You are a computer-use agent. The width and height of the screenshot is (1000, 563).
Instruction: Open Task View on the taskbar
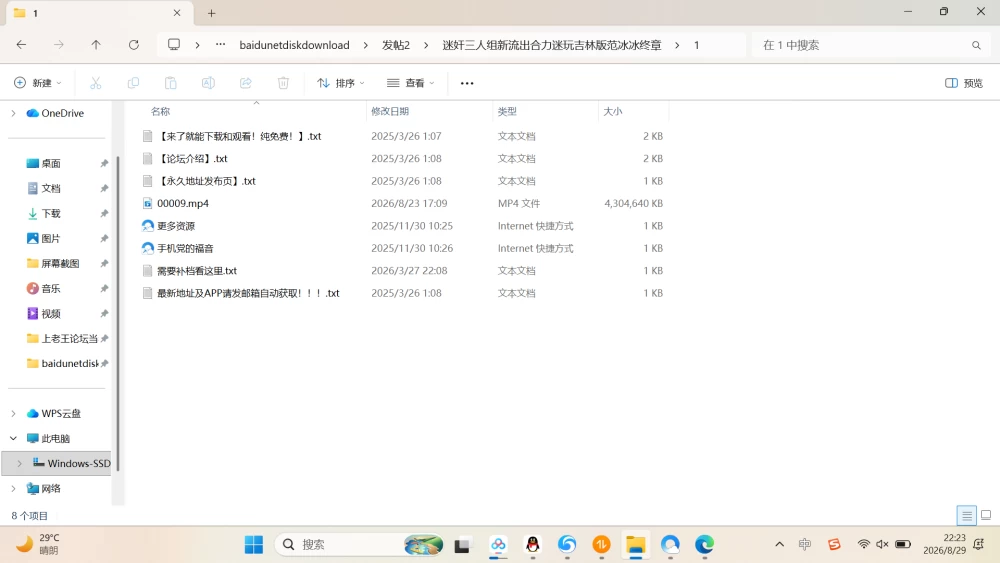click(462, 545)
